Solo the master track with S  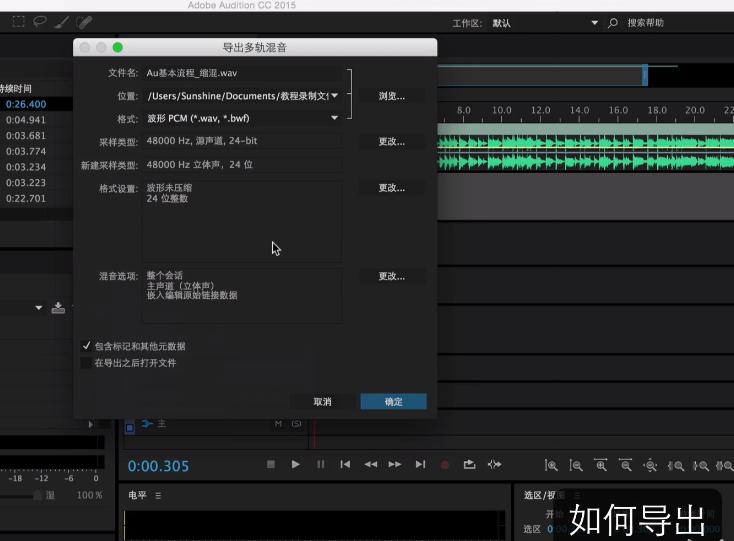pyautogui.click(x=296, y=424)
